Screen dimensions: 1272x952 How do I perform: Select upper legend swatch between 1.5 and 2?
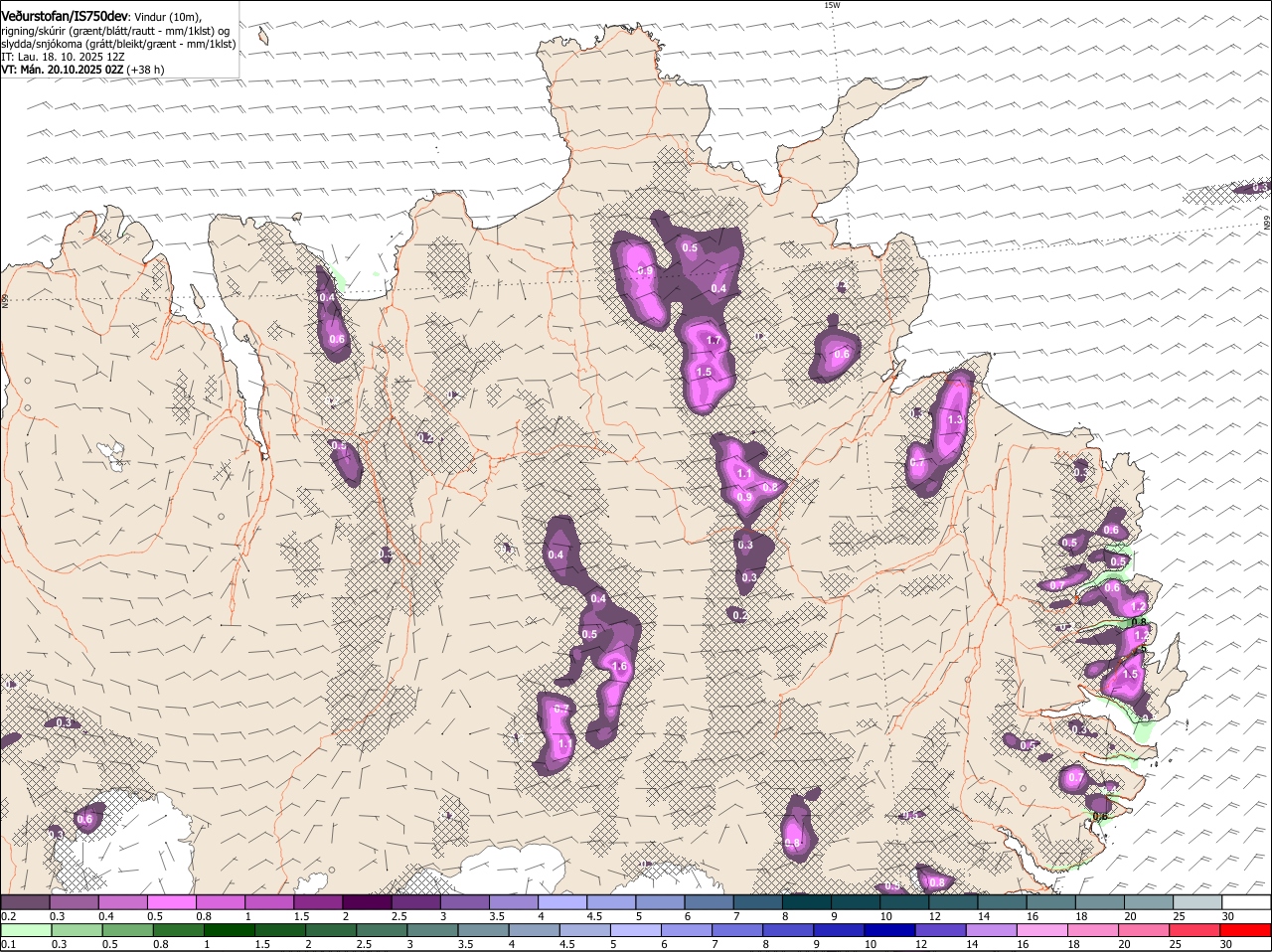318,902
